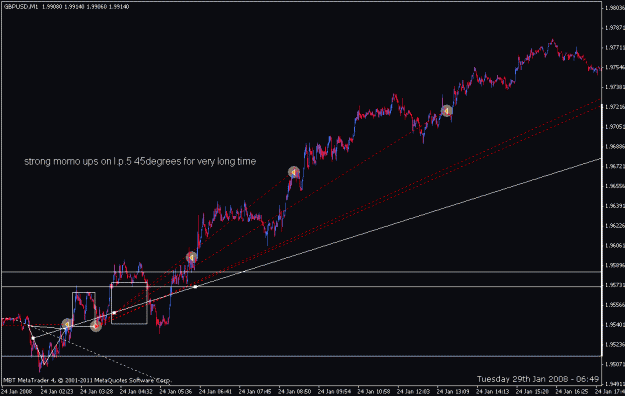This screenshot has width=625, height=396.
Task: Click the 1.9787 price scale label
Action: point(615,28)
